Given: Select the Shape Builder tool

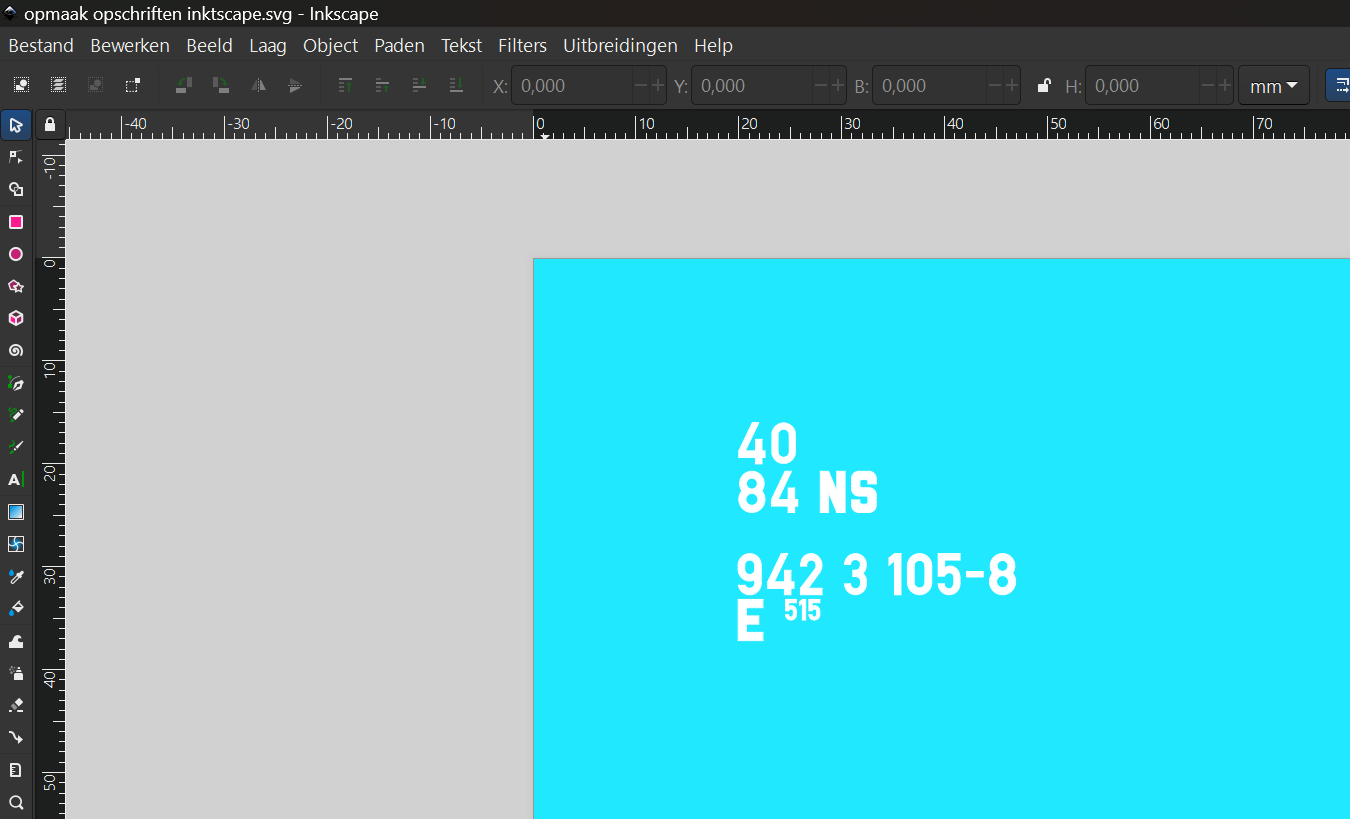Looking at the screenshot, I should click(x=16, y=189).
